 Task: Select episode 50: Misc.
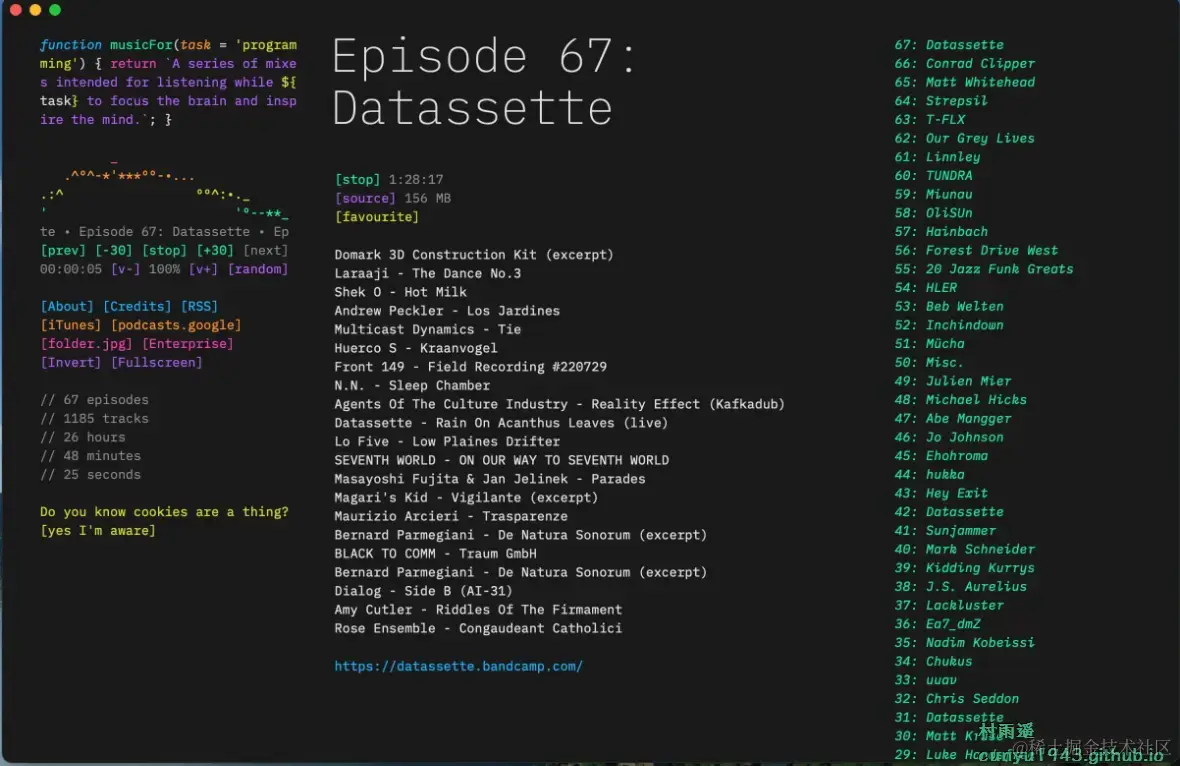pos(929,363)
